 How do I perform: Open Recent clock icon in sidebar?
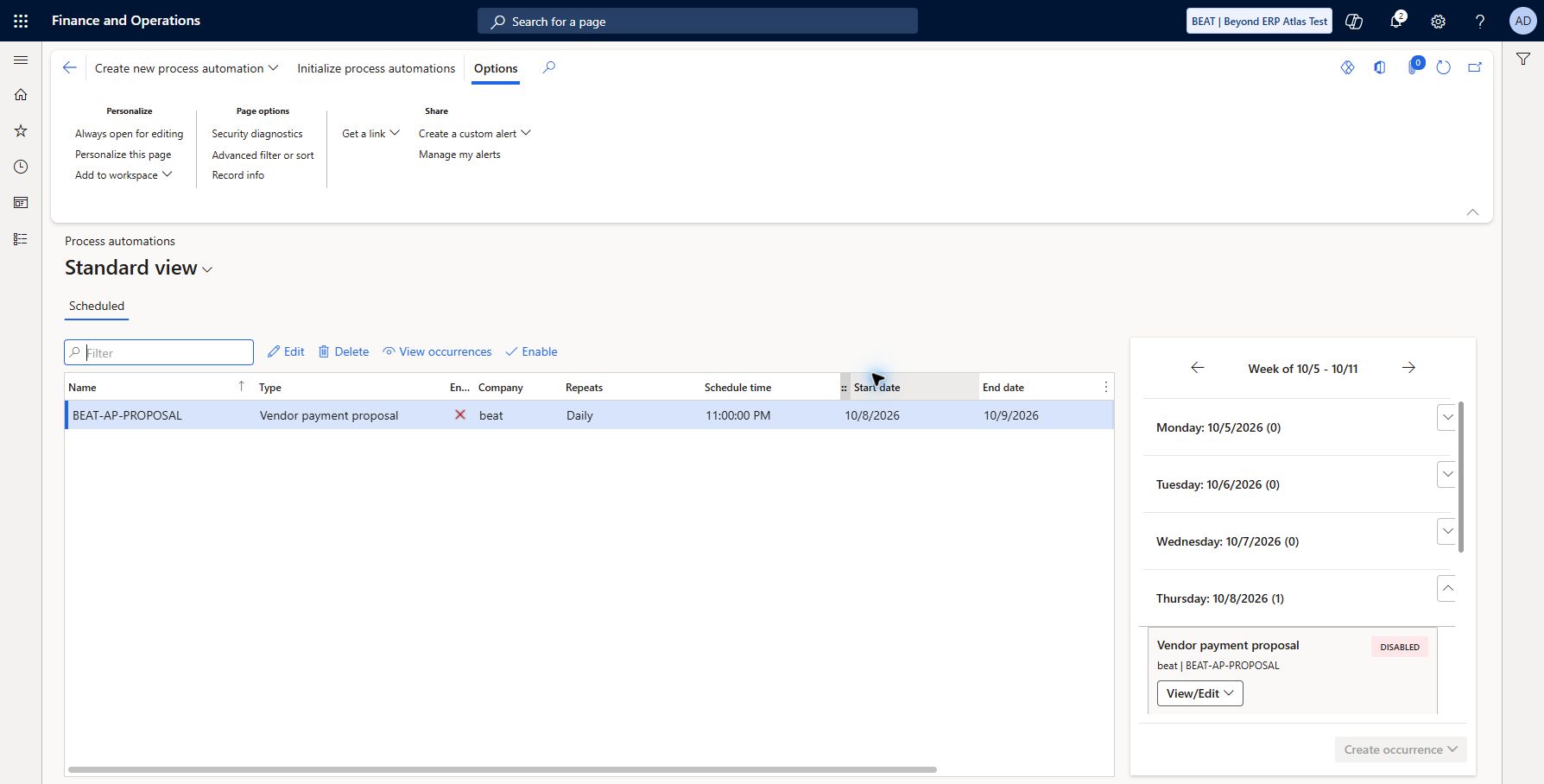[21, 167]
